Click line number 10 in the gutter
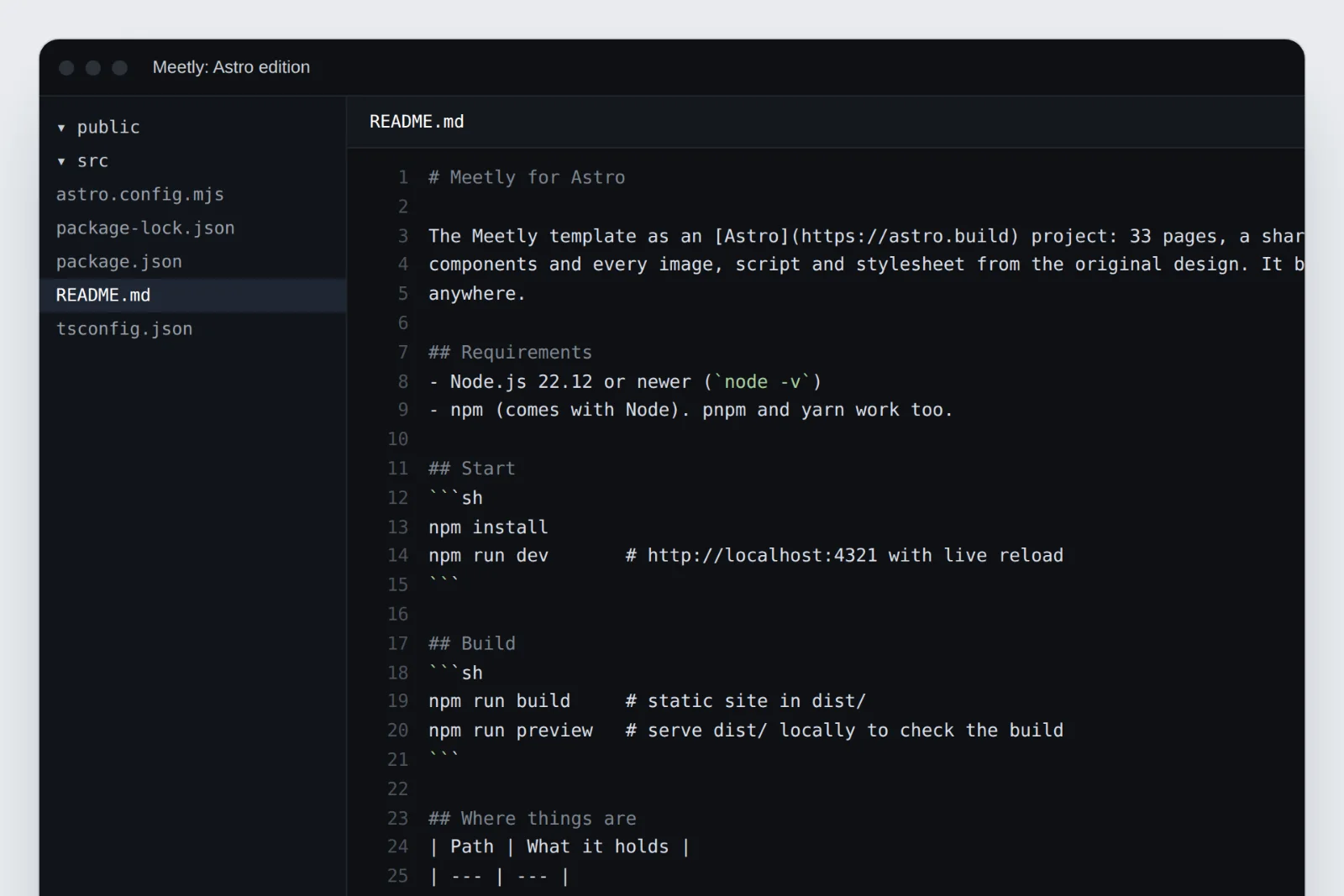 [x=397, y=439]
